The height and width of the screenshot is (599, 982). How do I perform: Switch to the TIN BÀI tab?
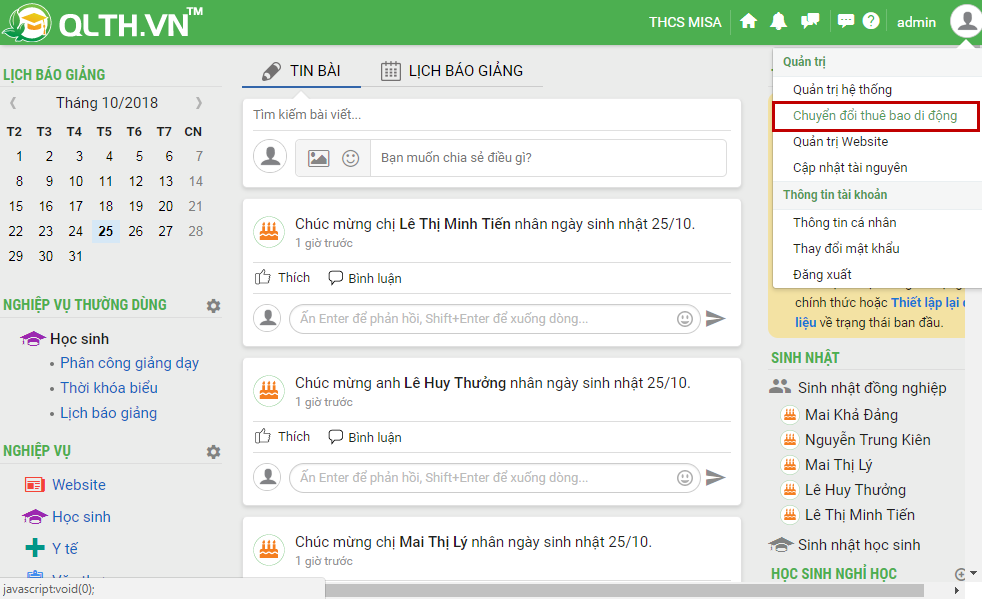(301, 71)
